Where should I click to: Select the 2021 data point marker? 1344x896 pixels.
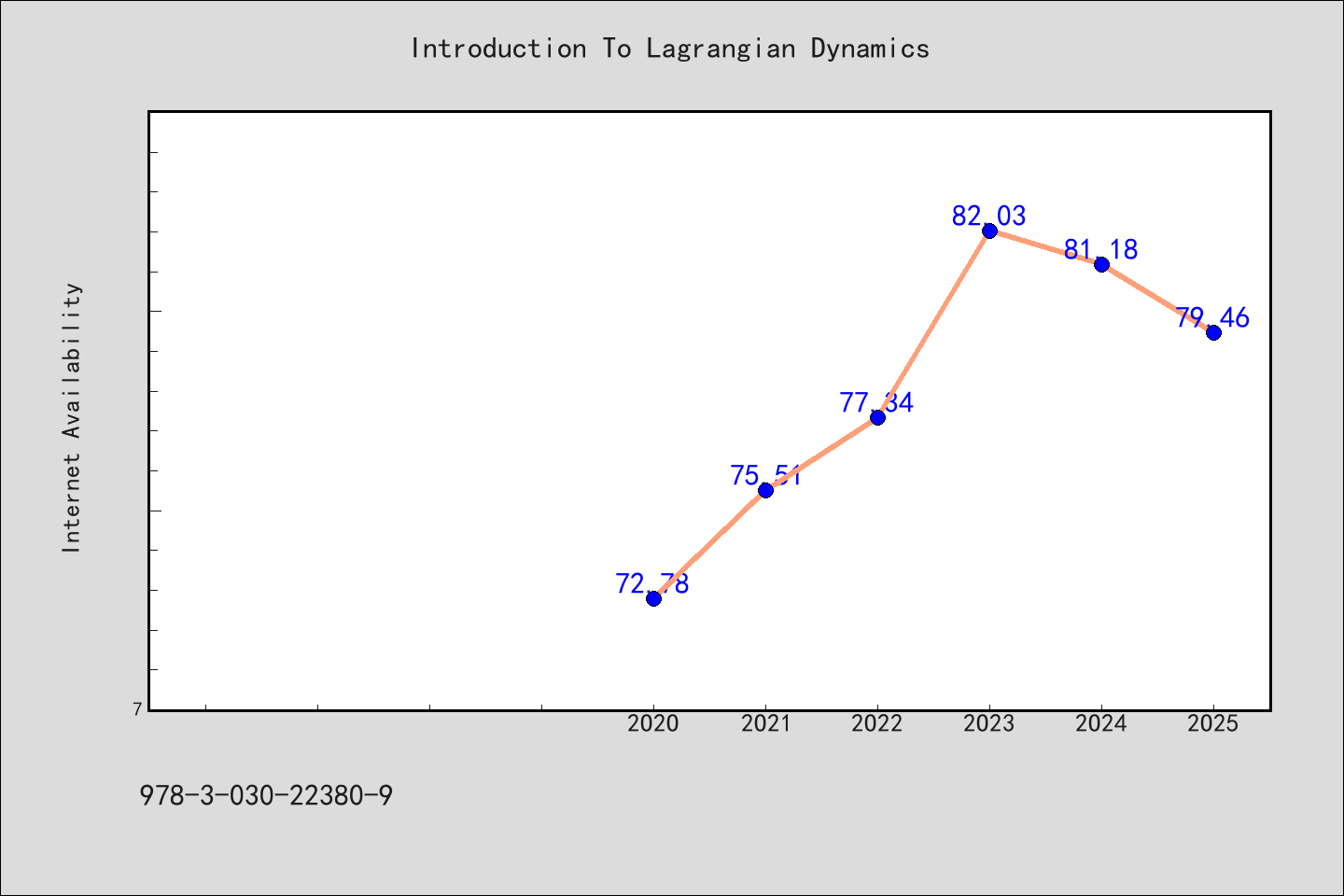765,490
